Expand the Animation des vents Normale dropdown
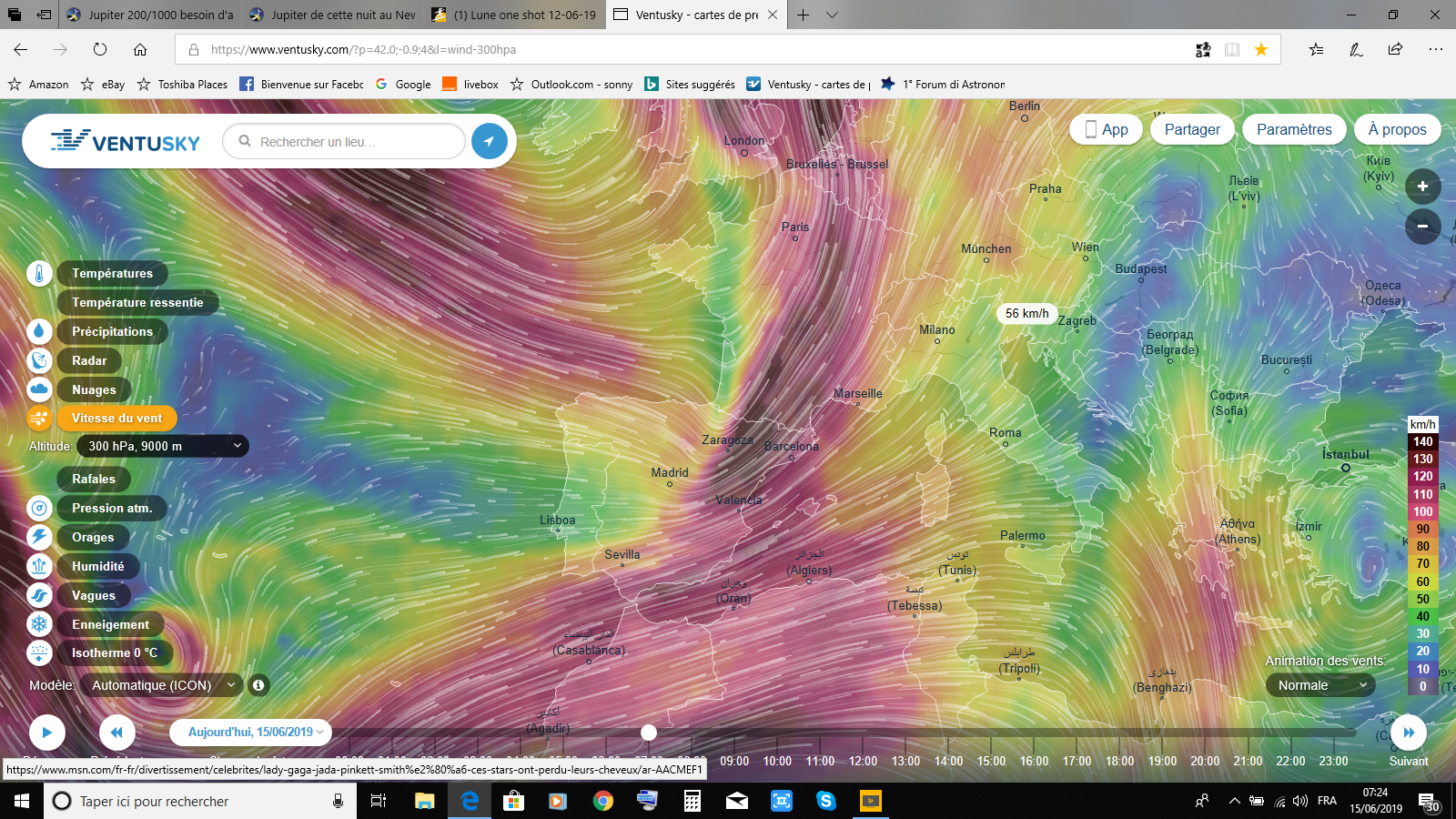The width and height of the screenshot is (1456, 819). (1320, 685)
